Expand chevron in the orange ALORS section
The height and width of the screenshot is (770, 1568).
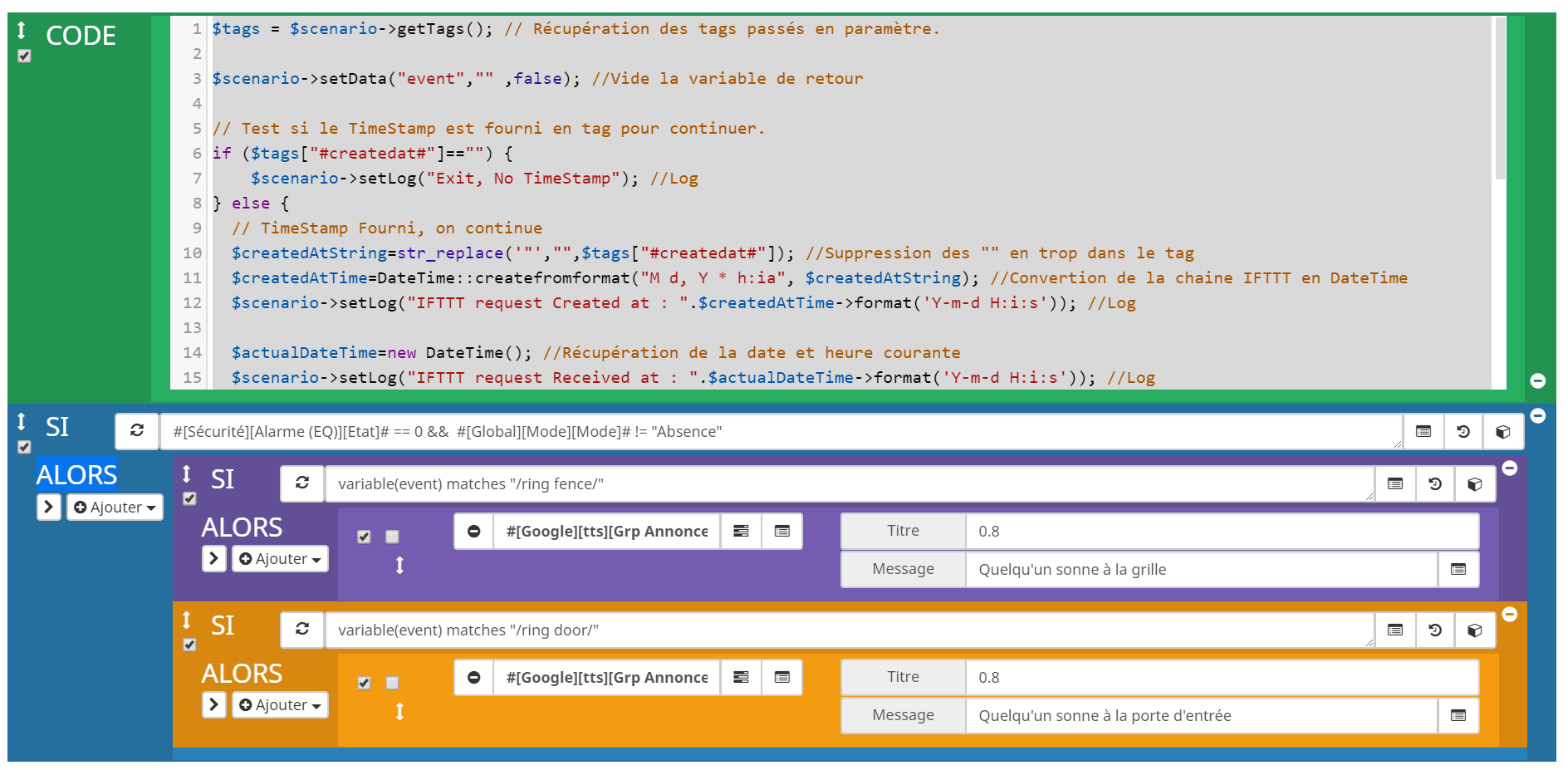pos(214,705)
